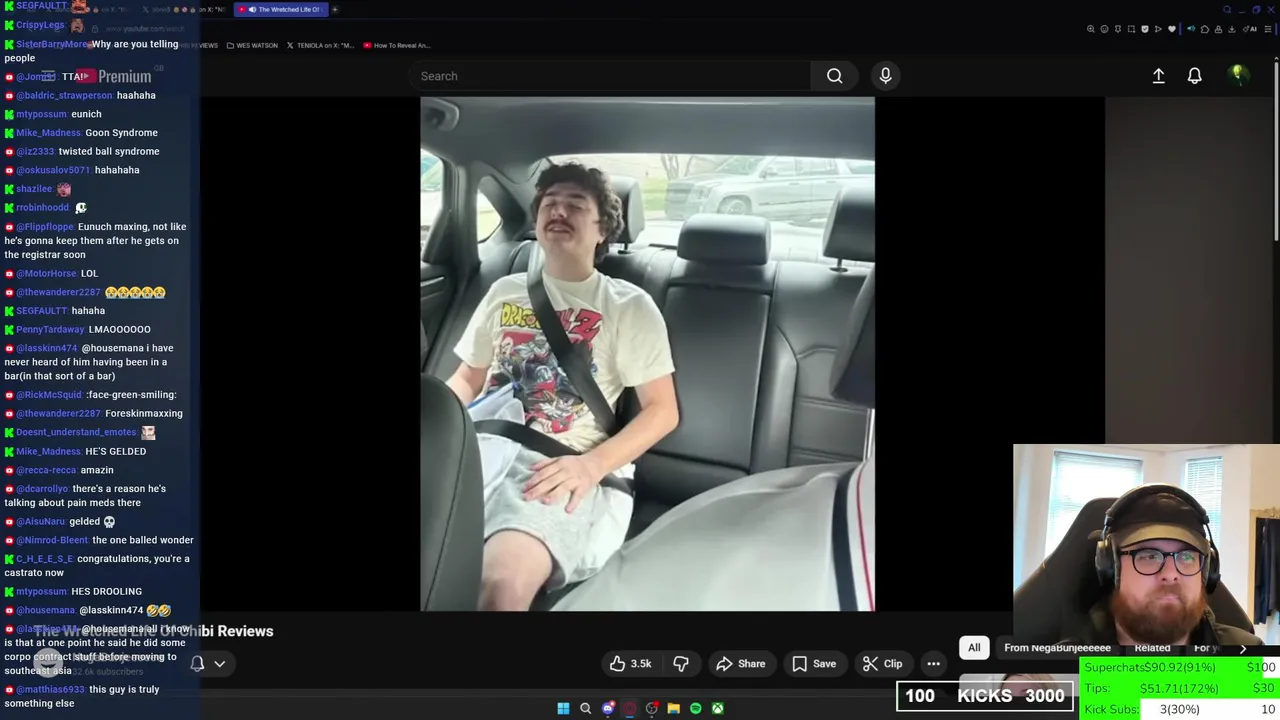Click the browser profile person icon
The width and height of the screenshot is (1280, 720).
click(1218, 29)
